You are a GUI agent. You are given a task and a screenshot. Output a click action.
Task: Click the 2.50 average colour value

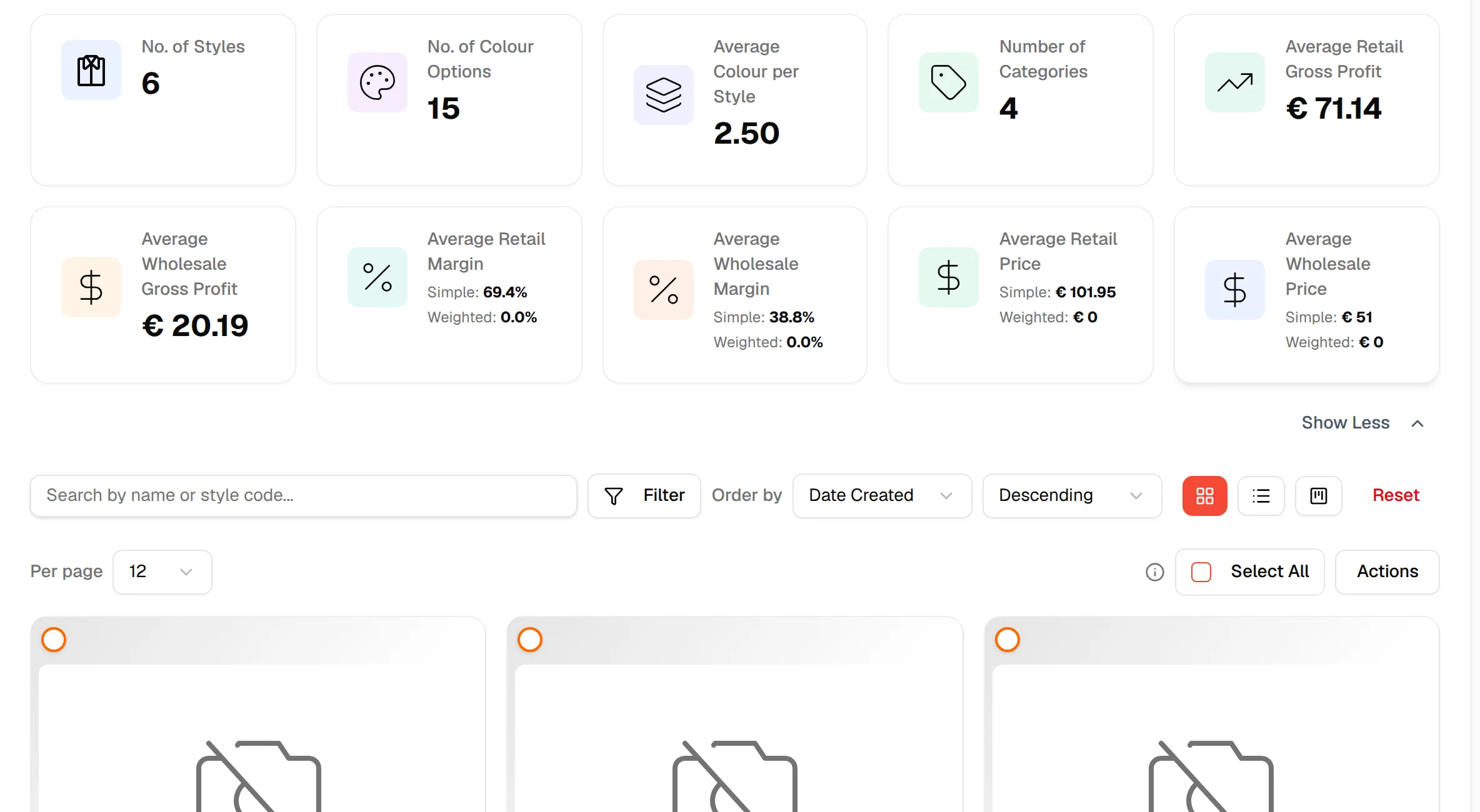747,133
